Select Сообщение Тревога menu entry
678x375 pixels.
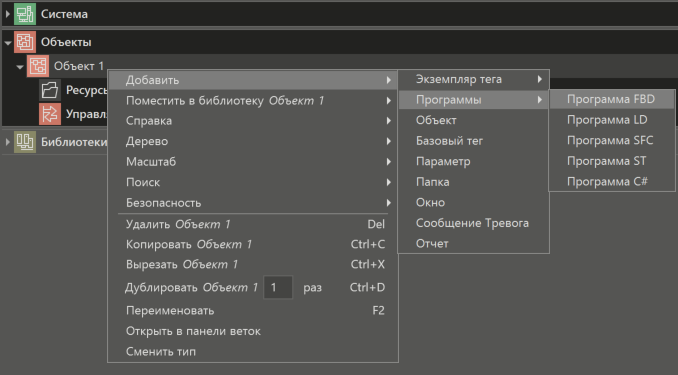coord(473,223)
